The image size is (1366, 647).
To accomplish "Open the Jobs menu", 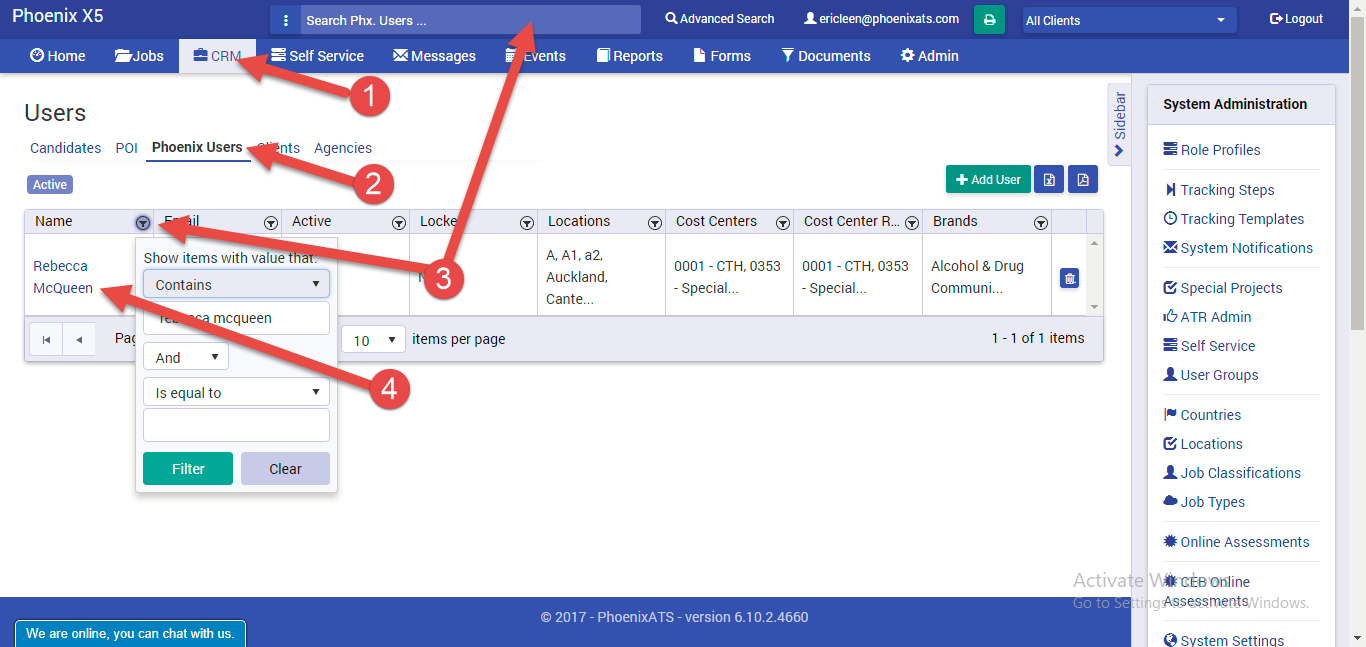I will click(139, 56).
